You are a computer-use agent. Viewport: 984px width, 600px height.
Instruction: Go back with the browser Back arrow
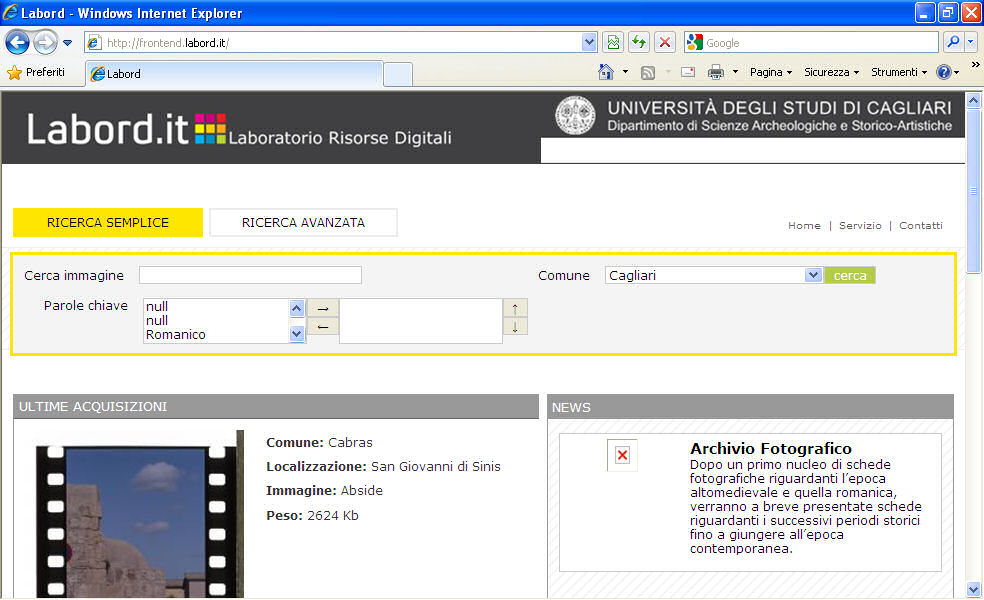click(17, 43)
